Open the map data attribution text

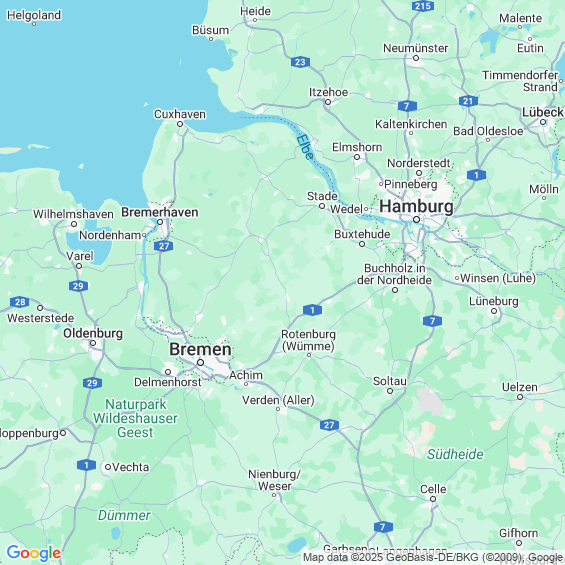tap(433, 557)
